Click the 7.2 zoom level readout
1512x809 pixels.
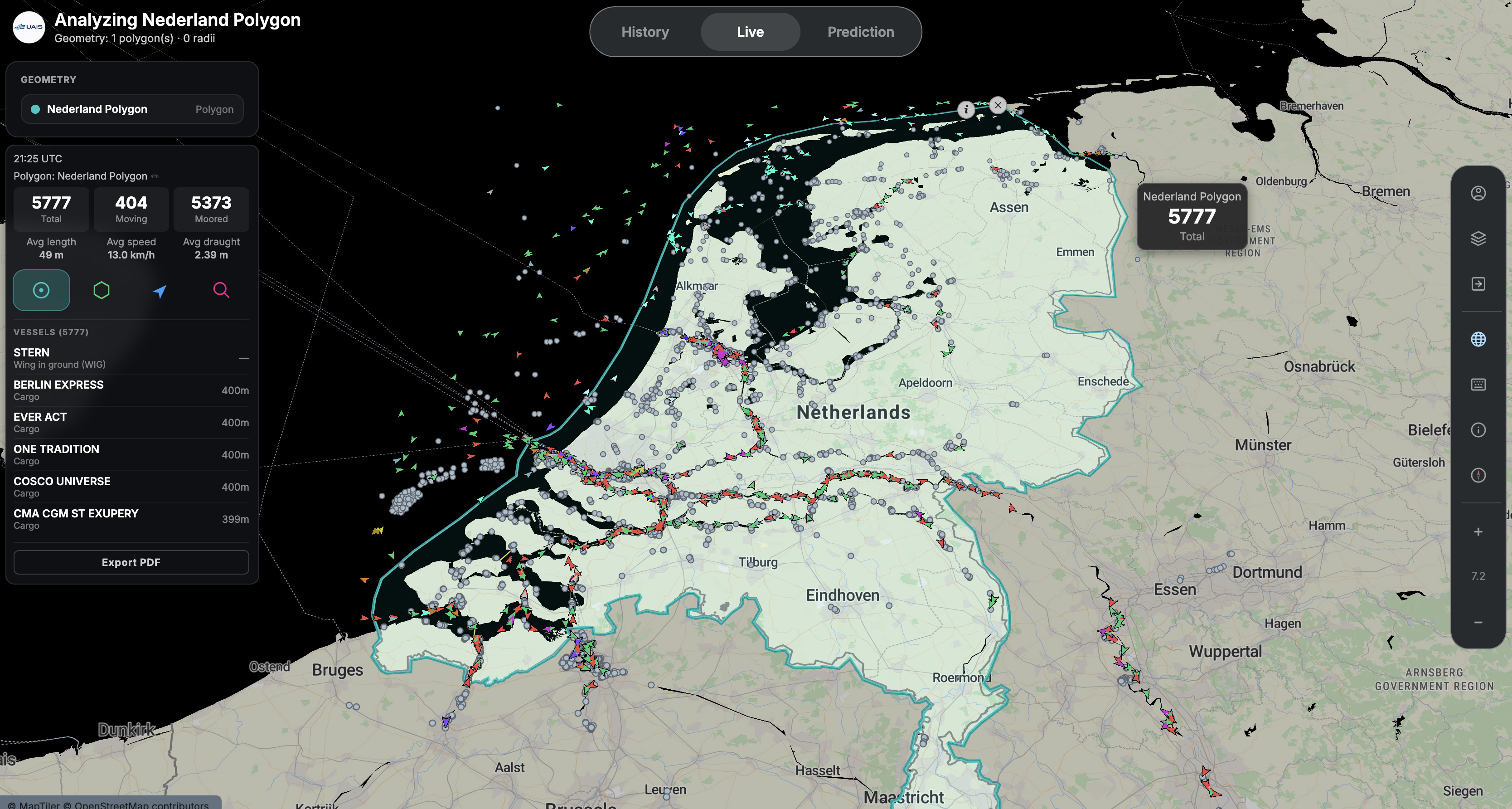[1478, 576]
